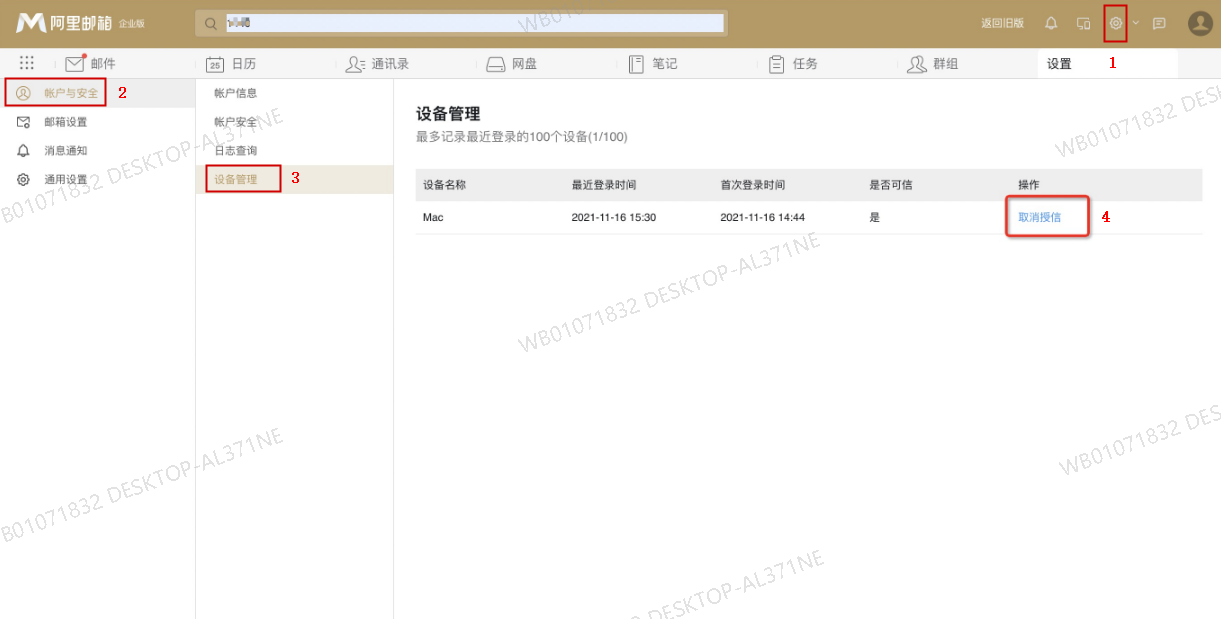1221x619 pixels.
Task: Select the 消息通知 notification sidebar icon
Action: (x=22, y=150)
